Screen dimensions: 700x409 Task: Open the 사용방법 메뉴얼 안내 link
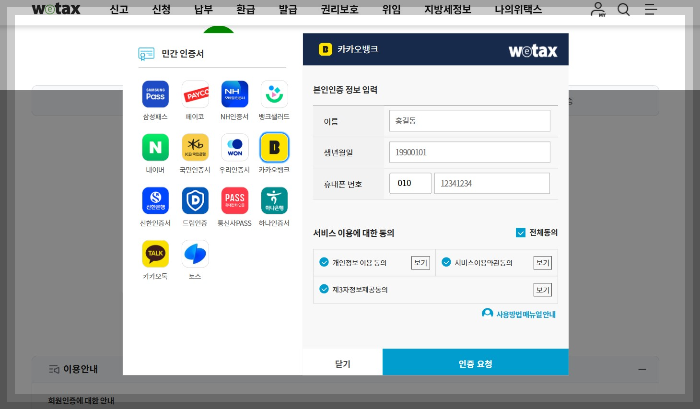pyautogui.click(x=519, y=314)
